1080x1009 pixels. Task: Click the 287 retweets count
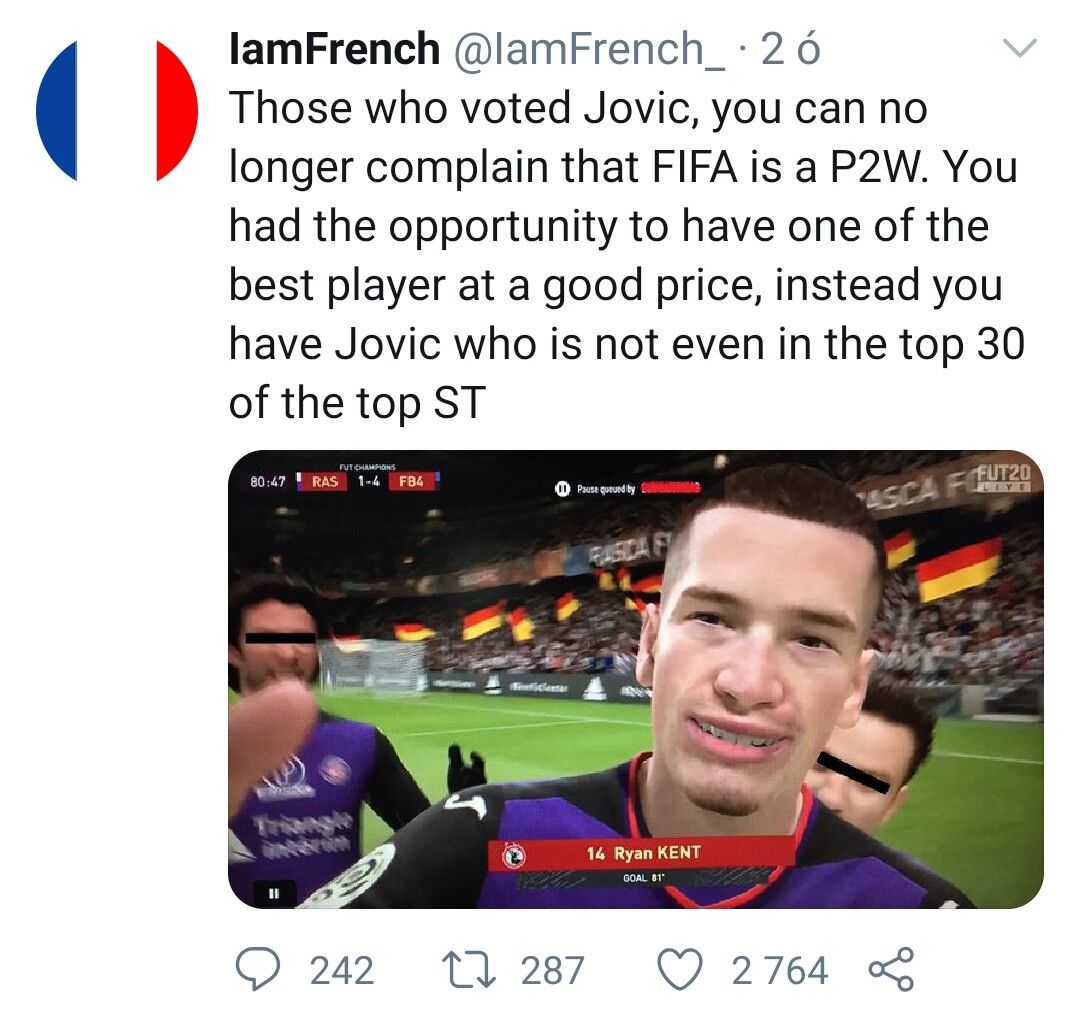[x=552, y=970]
